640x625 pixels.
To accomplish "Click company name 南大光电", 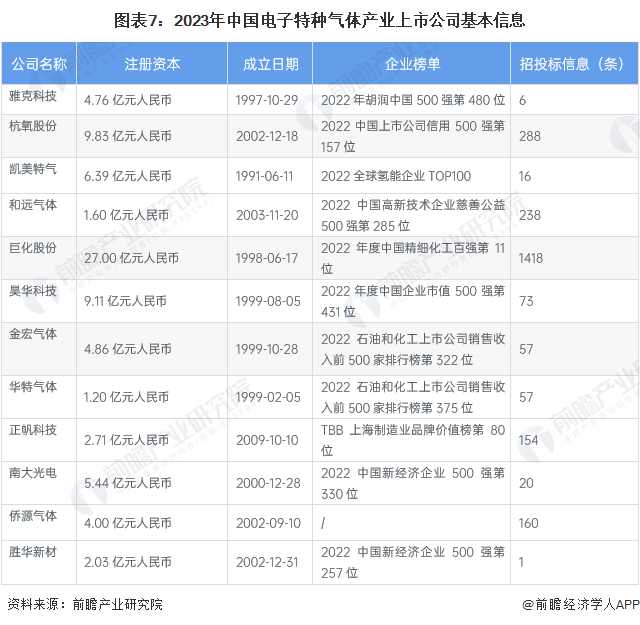I will point(33,473).
